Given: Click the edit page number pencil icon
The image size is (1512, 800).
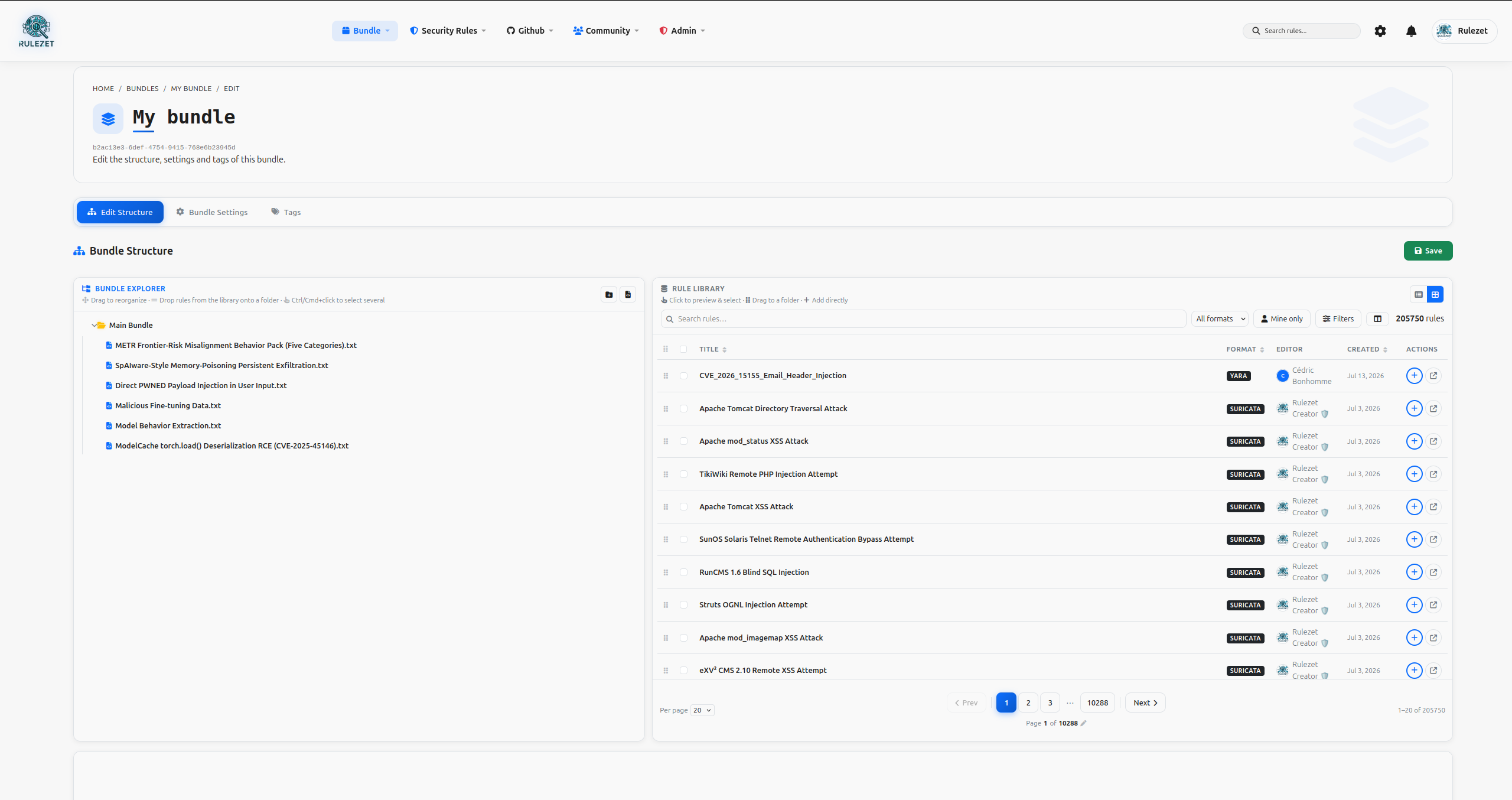Looking at the screenshot, I should pyautogui.click(x=1083, y=723).
